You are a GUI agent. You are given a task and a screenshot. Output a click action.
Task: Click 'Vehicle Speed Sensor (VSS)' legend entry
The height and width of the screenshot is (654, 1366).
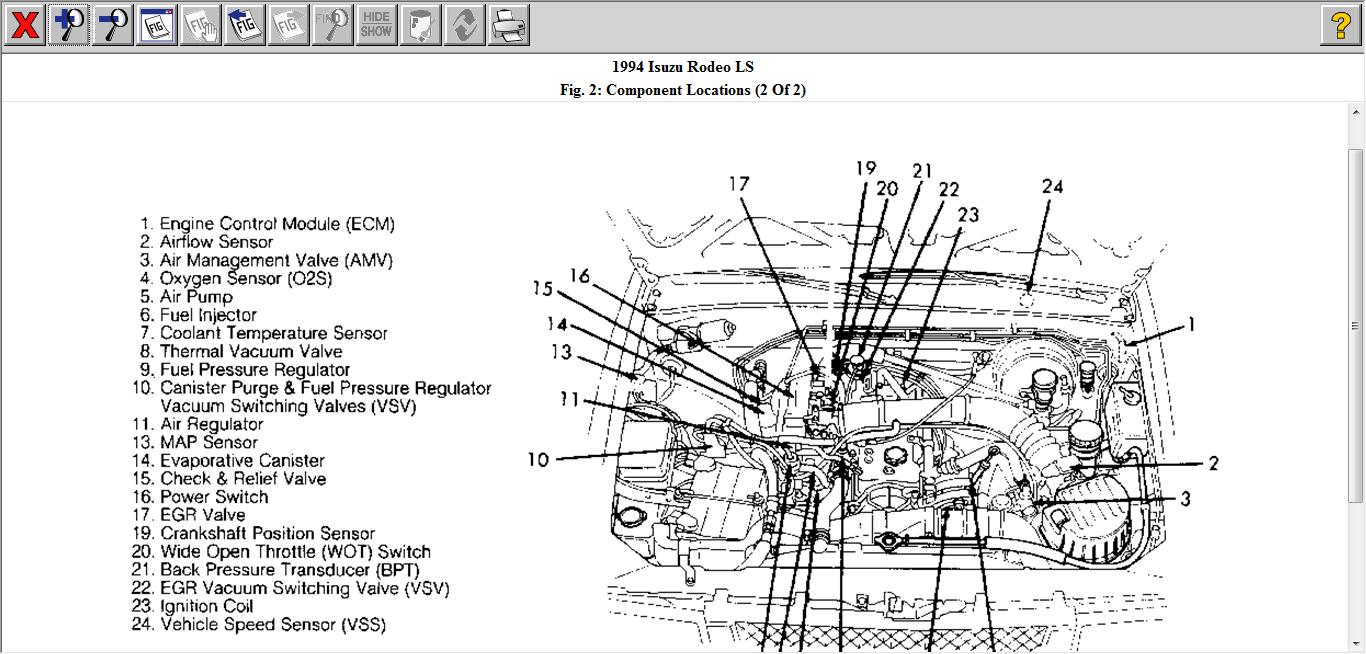[272, 625]
